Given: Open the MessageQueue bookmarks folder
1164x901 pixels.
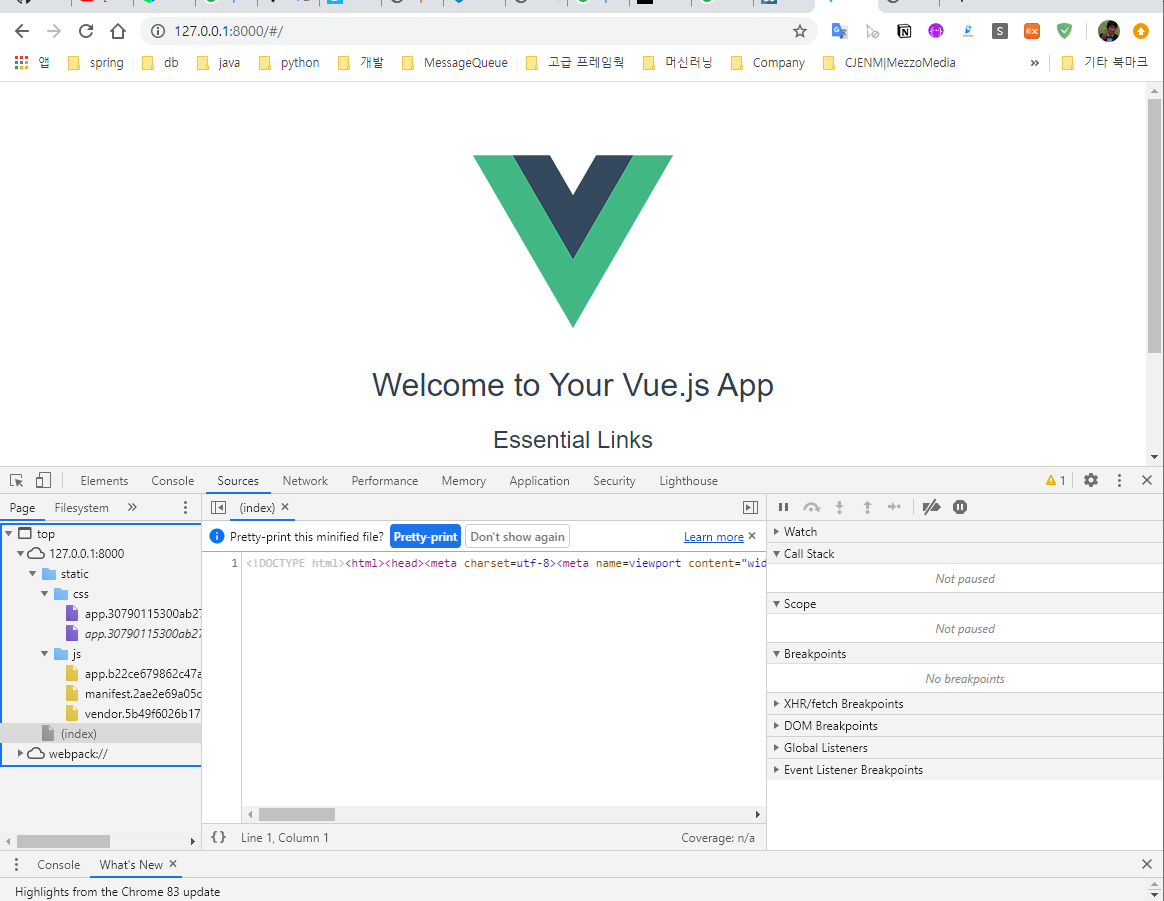Looking at the screenshot, I should tap(454, 63).
